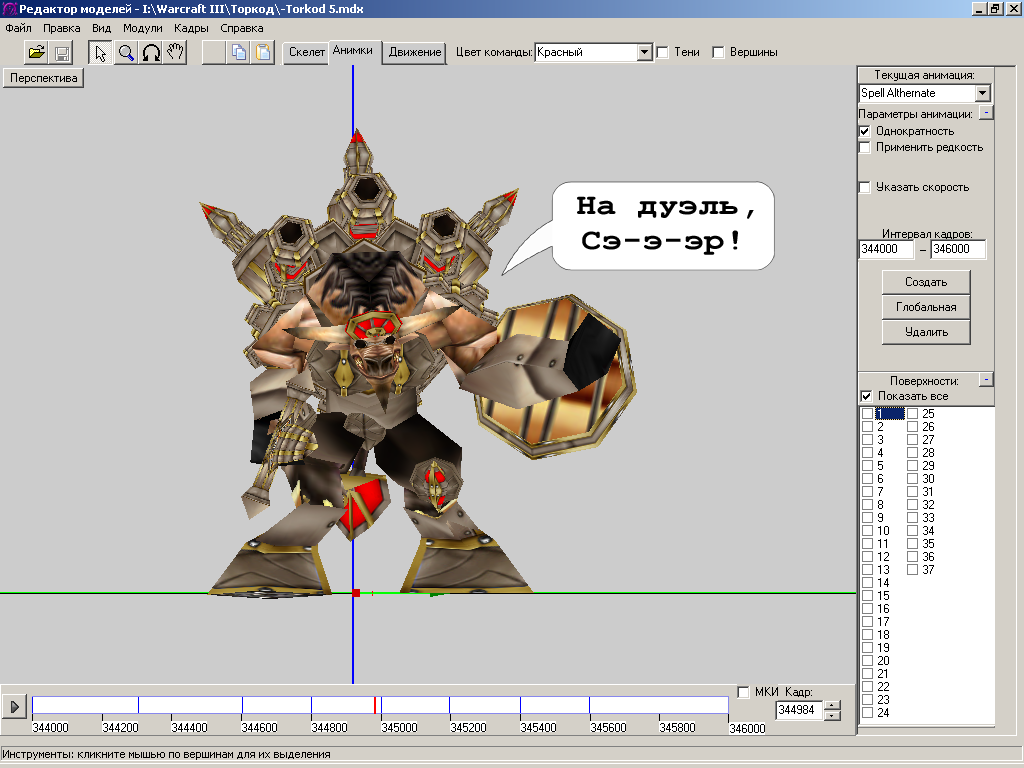Click the Open file folder icon
The width and height of the screenshot is (1024, 768).
pyautogui.click(x=36, y=53)
